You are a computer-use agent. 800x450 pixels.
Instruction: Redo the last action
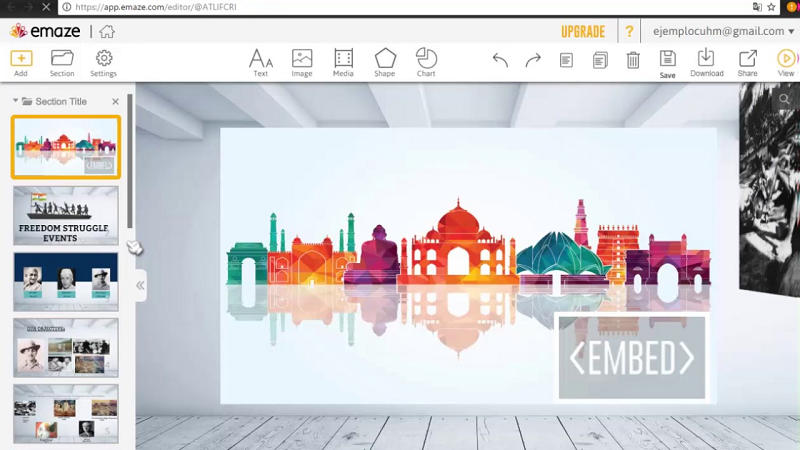point(533,61)
